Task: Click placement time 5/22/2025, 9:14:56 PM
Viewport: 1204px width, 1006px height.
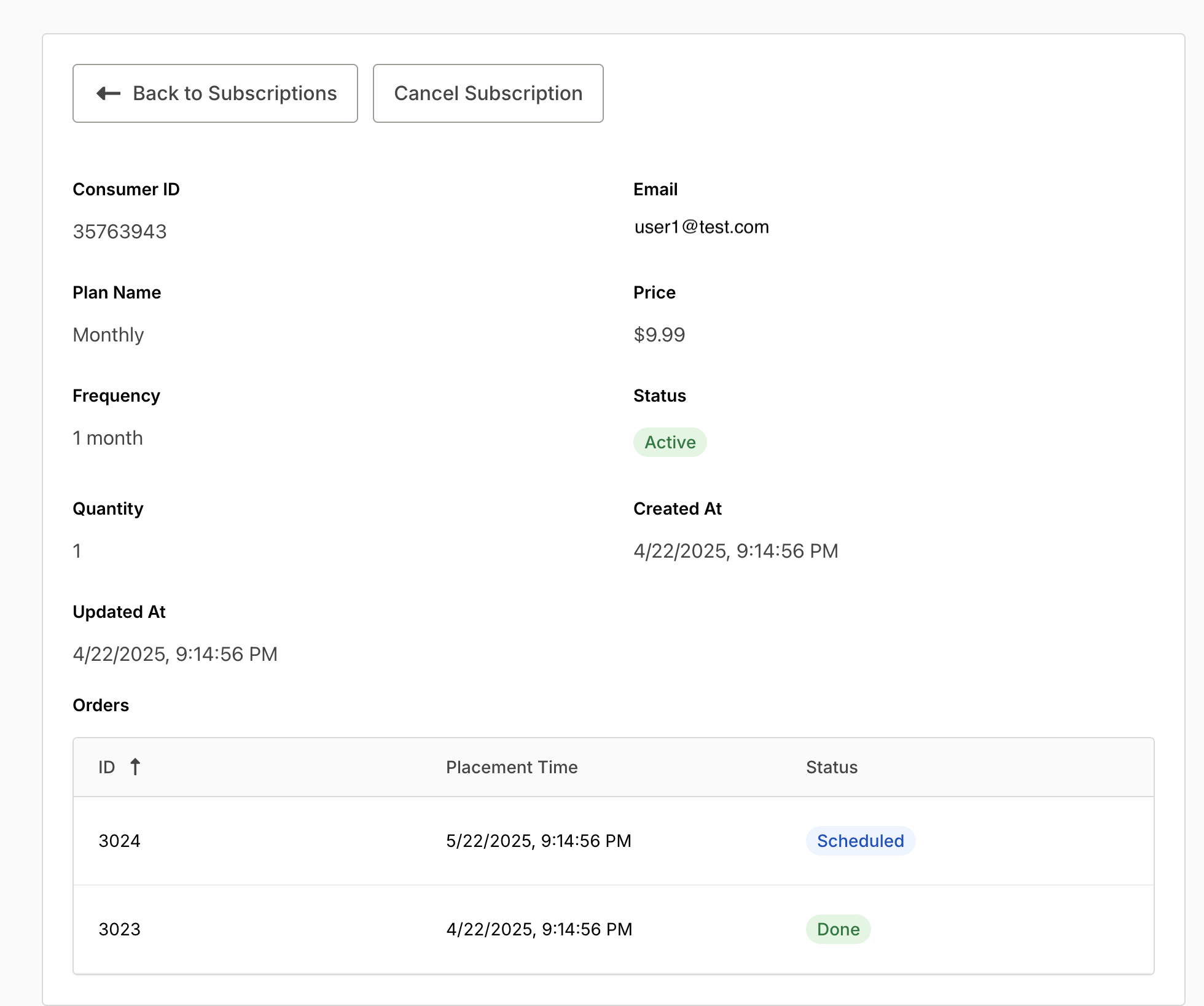Action: pyautogui.click(x=539, y=841)
